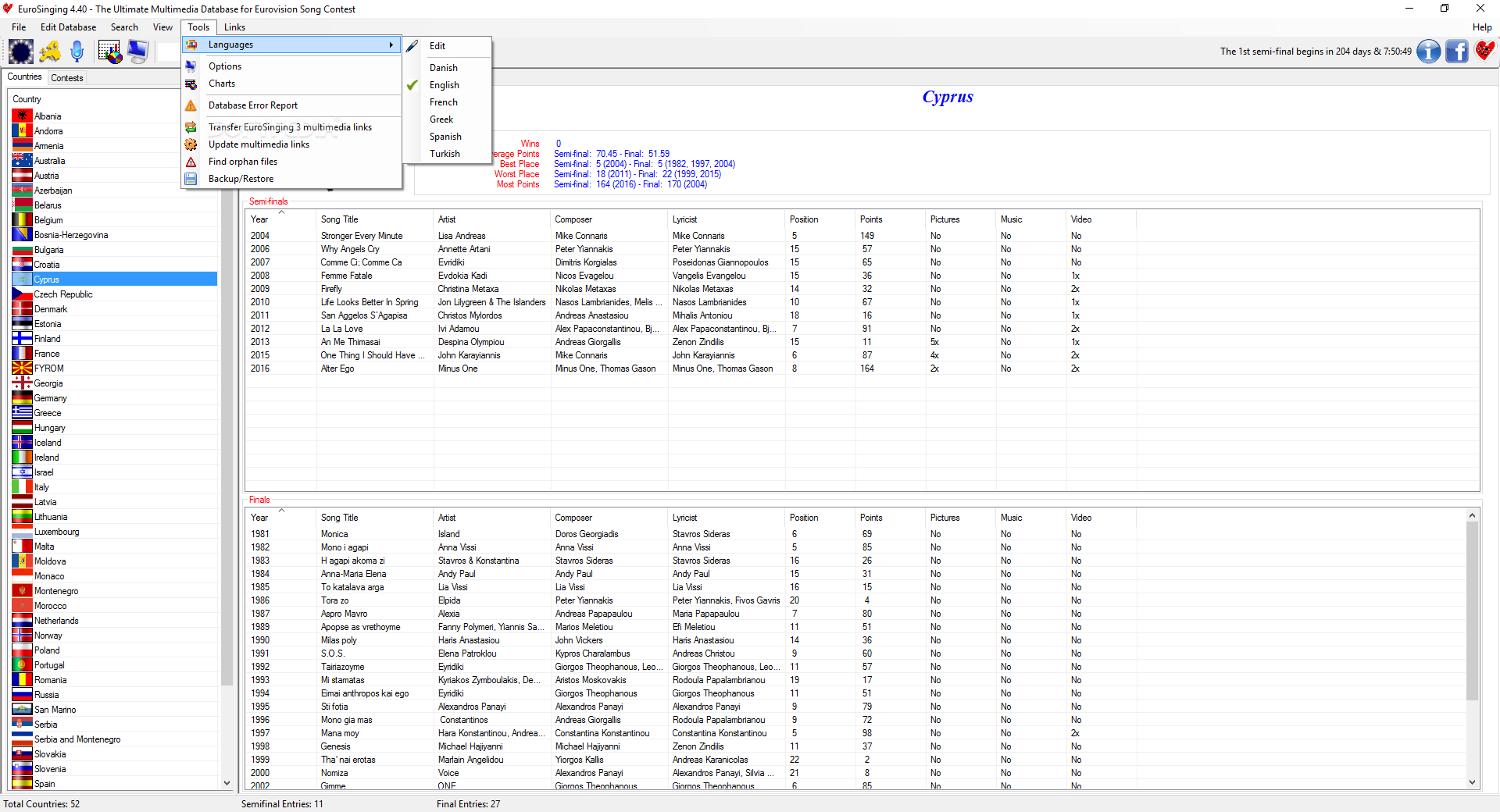Image resolution: width=1500 pixels, height=812 pixels.
Task: Switch to the Contests tab
Action: tap(67, 77)
